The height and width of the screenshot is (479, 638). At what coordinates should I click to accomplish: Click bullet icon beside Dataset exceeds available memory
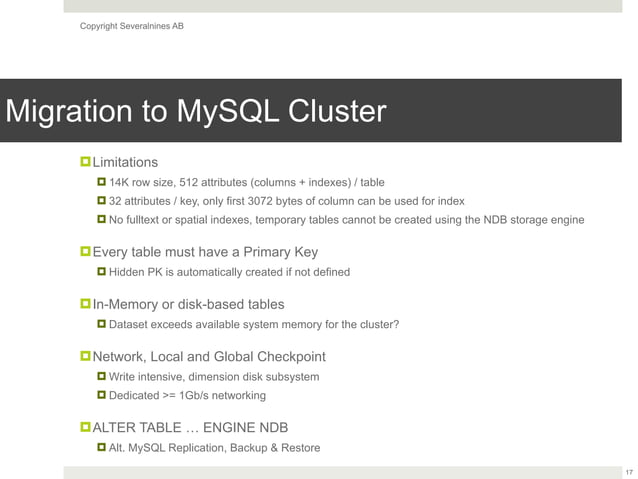click(102, 324)
